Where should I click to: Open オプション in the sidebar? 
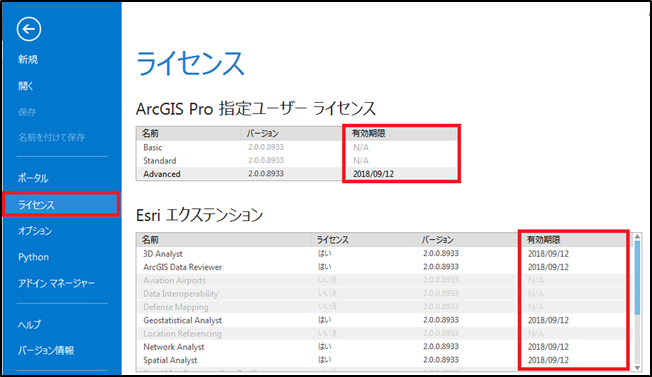click(35, 231)
